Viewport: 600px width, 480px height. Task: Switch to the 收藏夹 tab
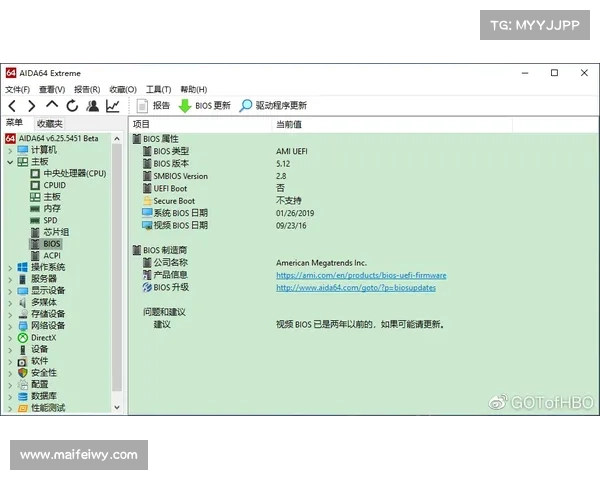pos(49,124)
